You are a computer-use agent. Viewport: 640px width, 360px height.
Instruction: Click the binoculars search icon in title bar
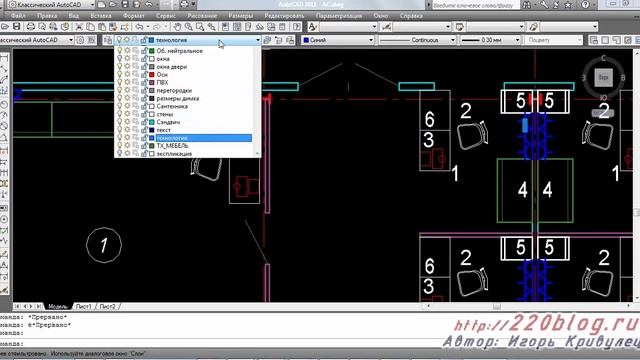pos(527,5)
